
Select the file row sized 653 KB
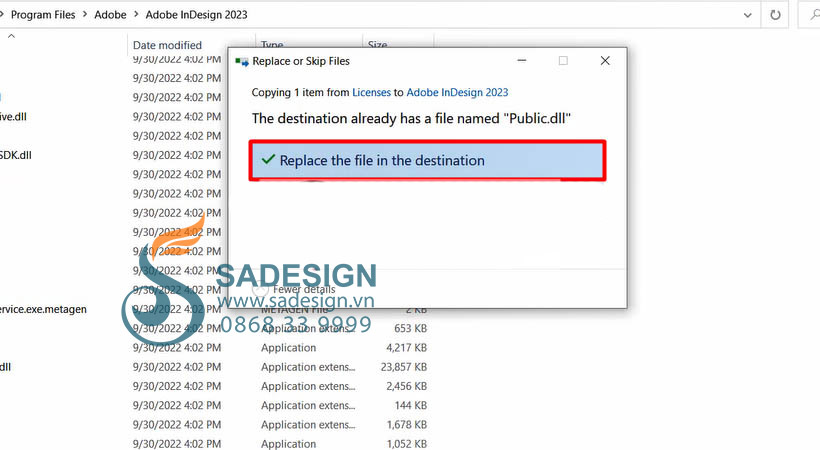[213, 329]
